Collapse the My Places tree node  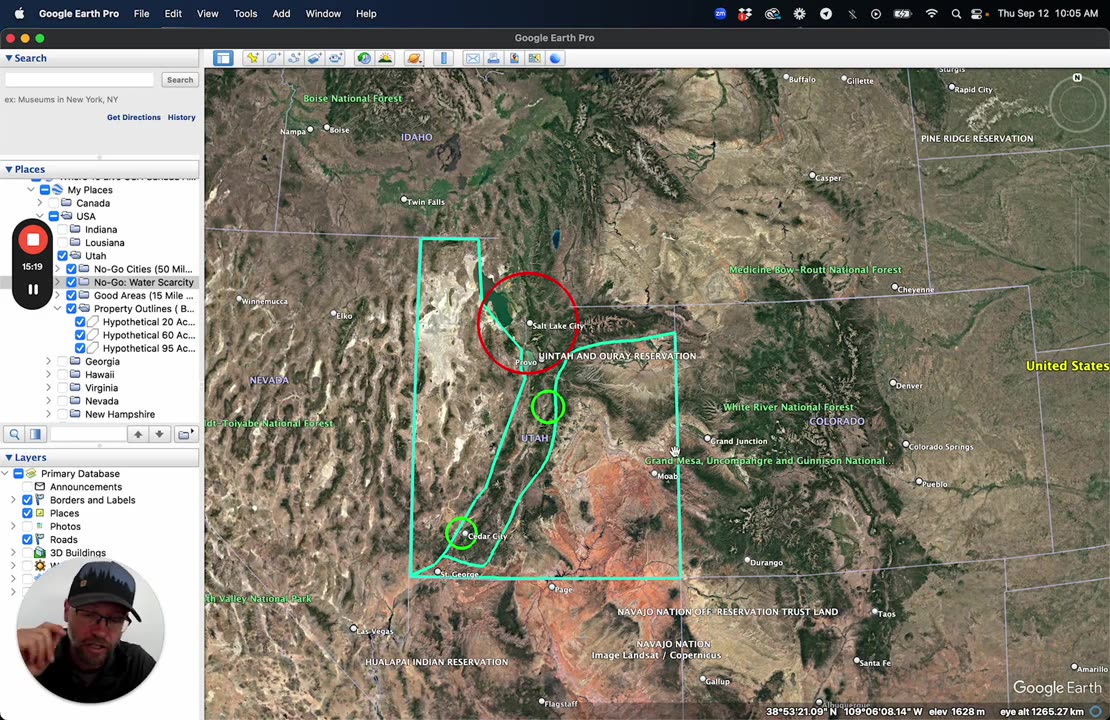(31, 190)
